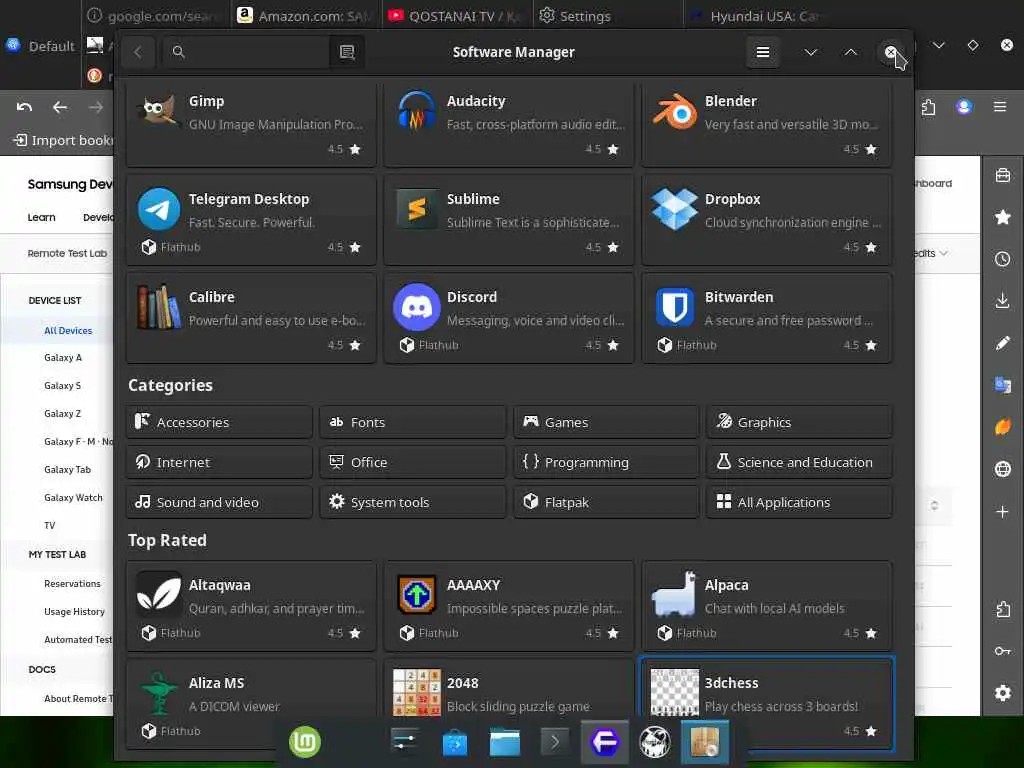Browse the Graphics category
Screen dimensions: 1024x768
click(799, 422)
